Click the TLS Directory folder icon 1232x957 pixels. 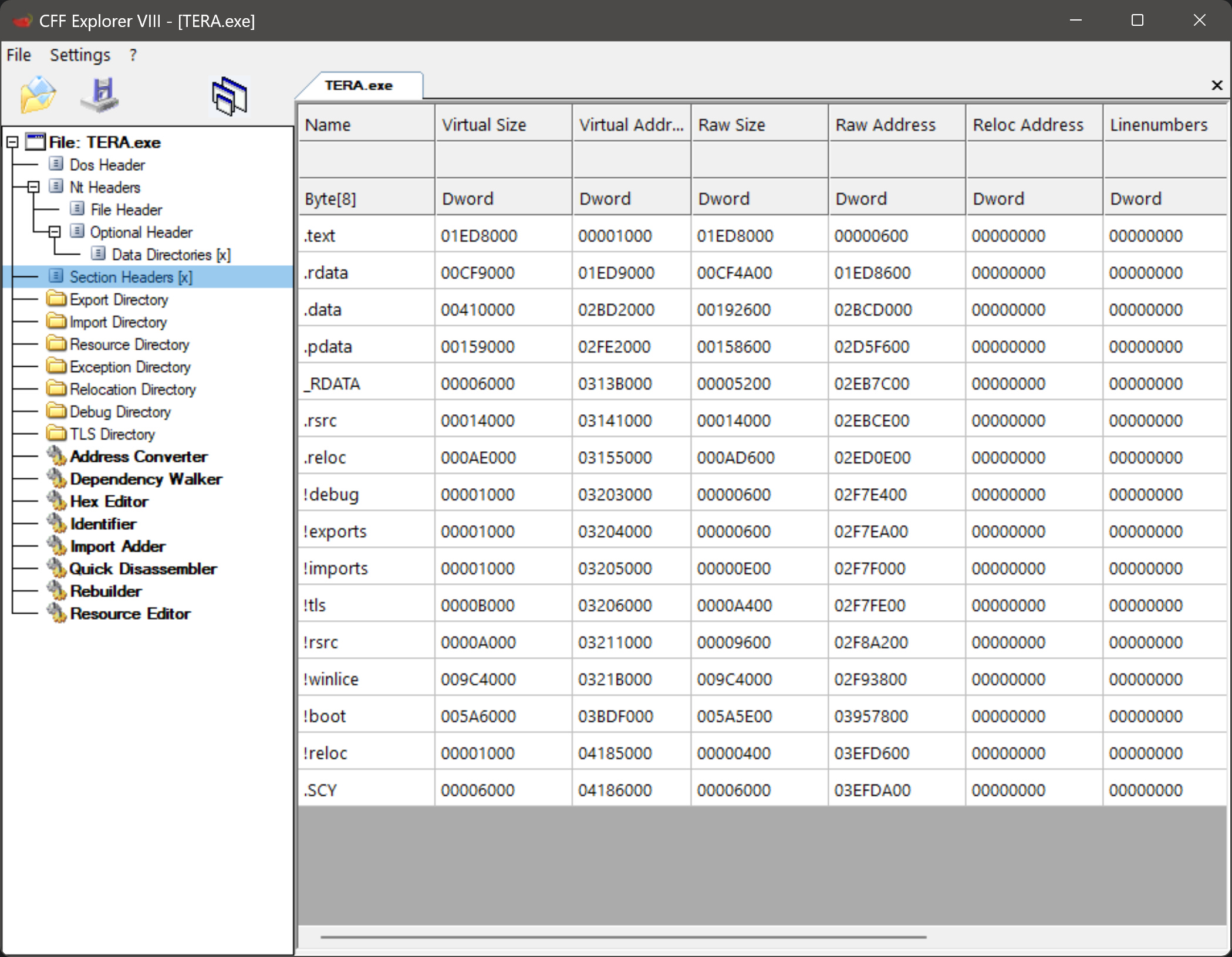point(56,434)
